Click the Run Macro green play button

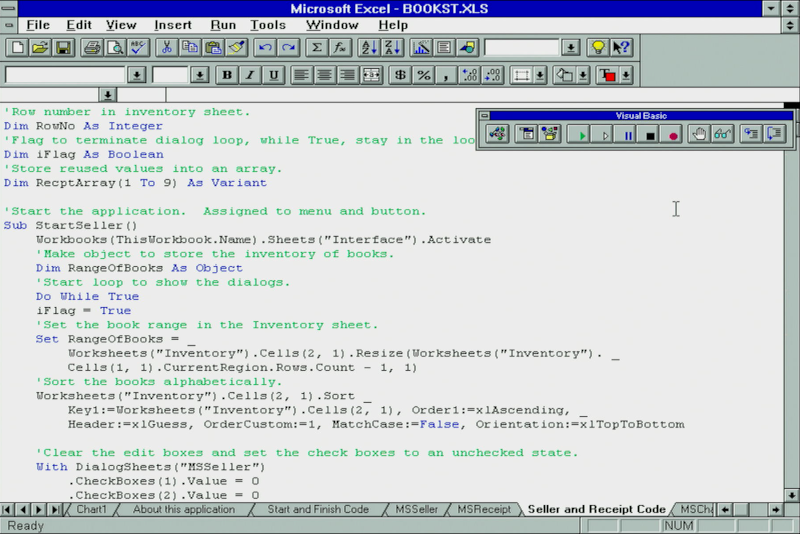(579, 134)
